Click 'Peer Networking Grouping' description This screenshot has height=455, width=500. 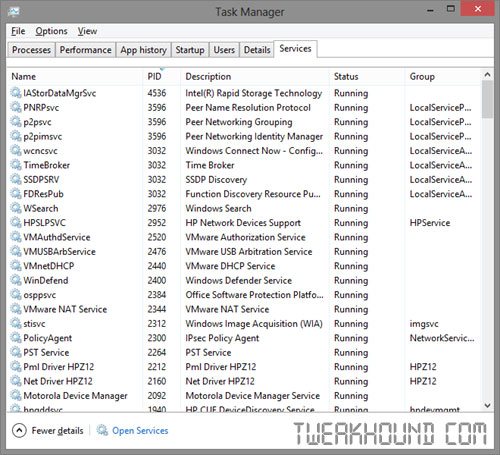click(x=239, y=122)
